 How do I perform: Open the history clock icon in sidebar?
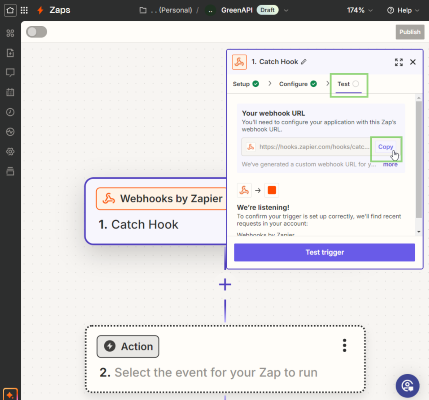point(10,112)
